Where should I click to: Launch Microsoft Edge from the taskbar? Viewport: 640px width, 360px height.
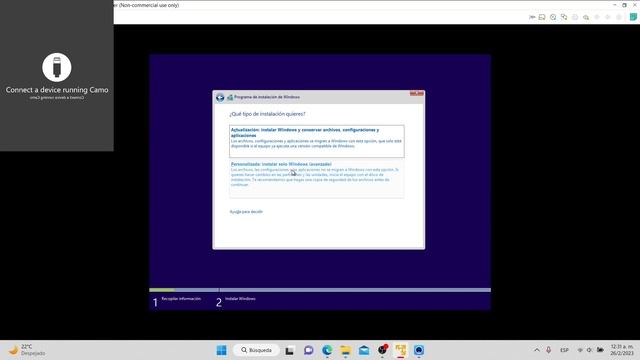(x=327, y=350)
